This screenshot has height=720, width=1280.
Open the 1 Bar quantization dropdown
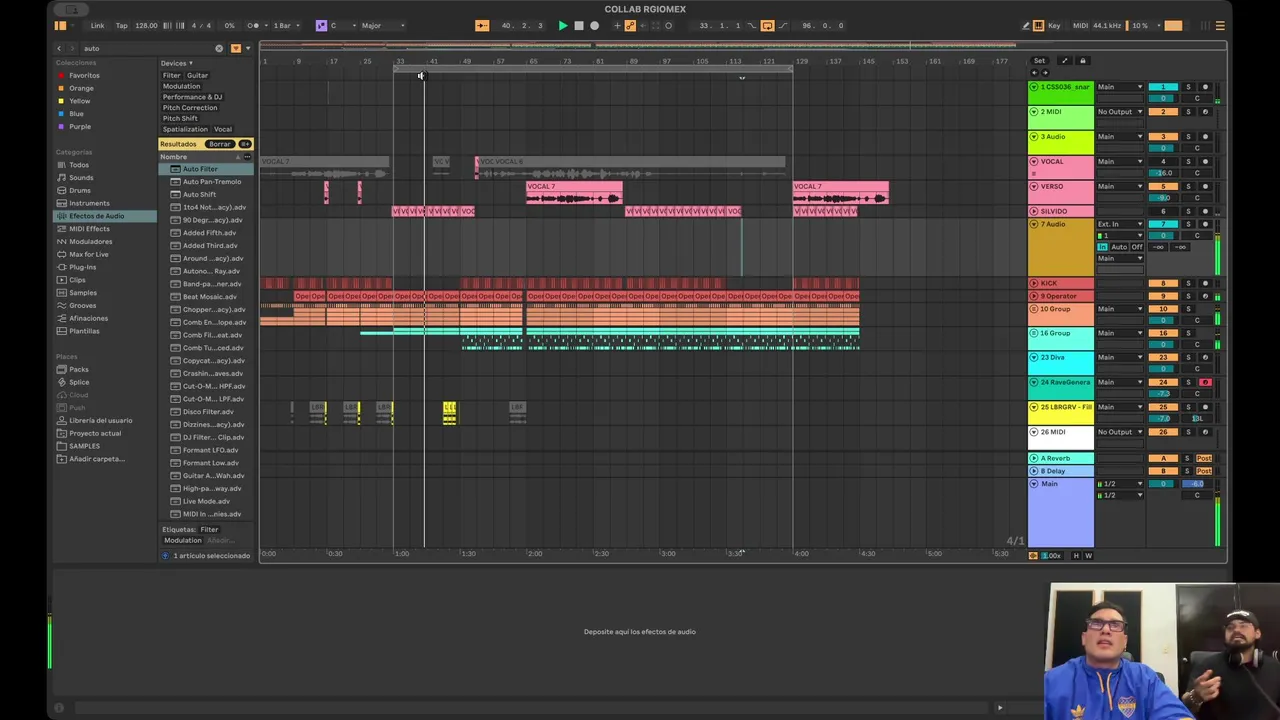(x=285, y=26)
